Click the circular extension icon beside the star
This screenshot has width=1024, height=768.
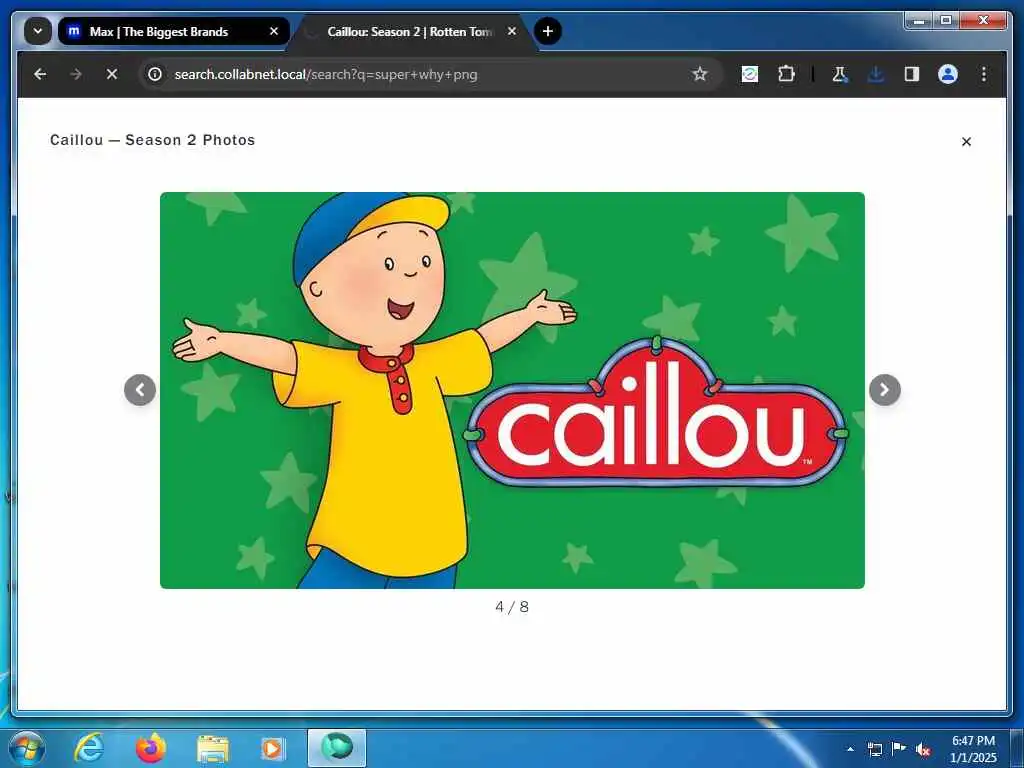click(750, 74)
